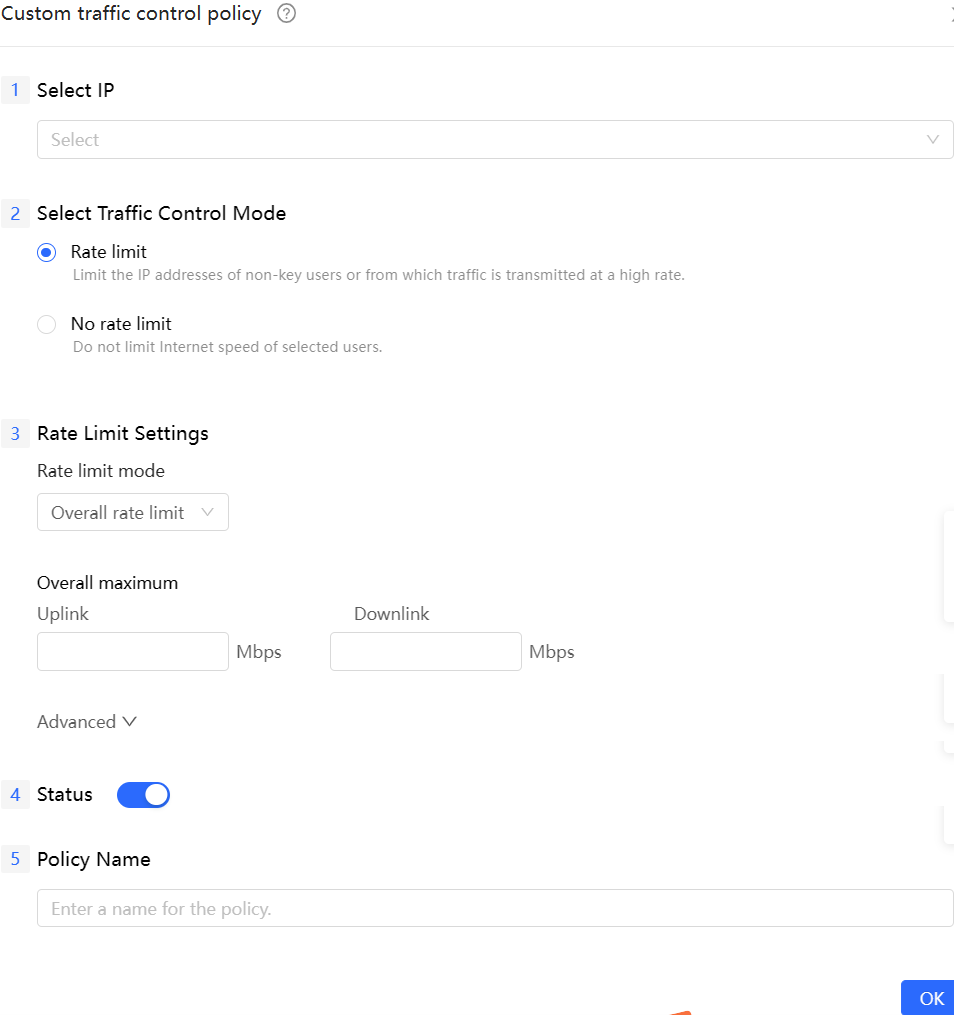
Task: Toggle the Status switch off
Action: (143, 795)
